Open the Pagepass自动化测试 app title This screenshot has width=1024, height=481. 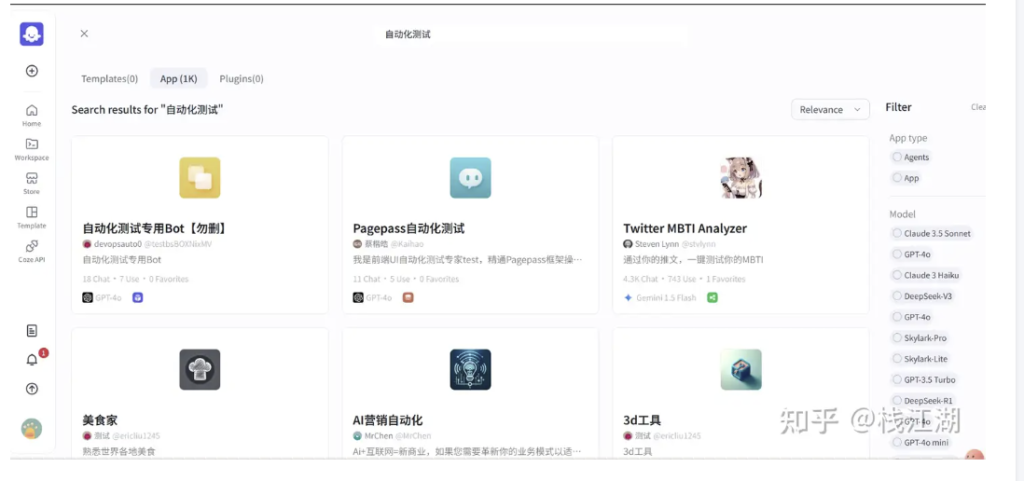(409, 228)
